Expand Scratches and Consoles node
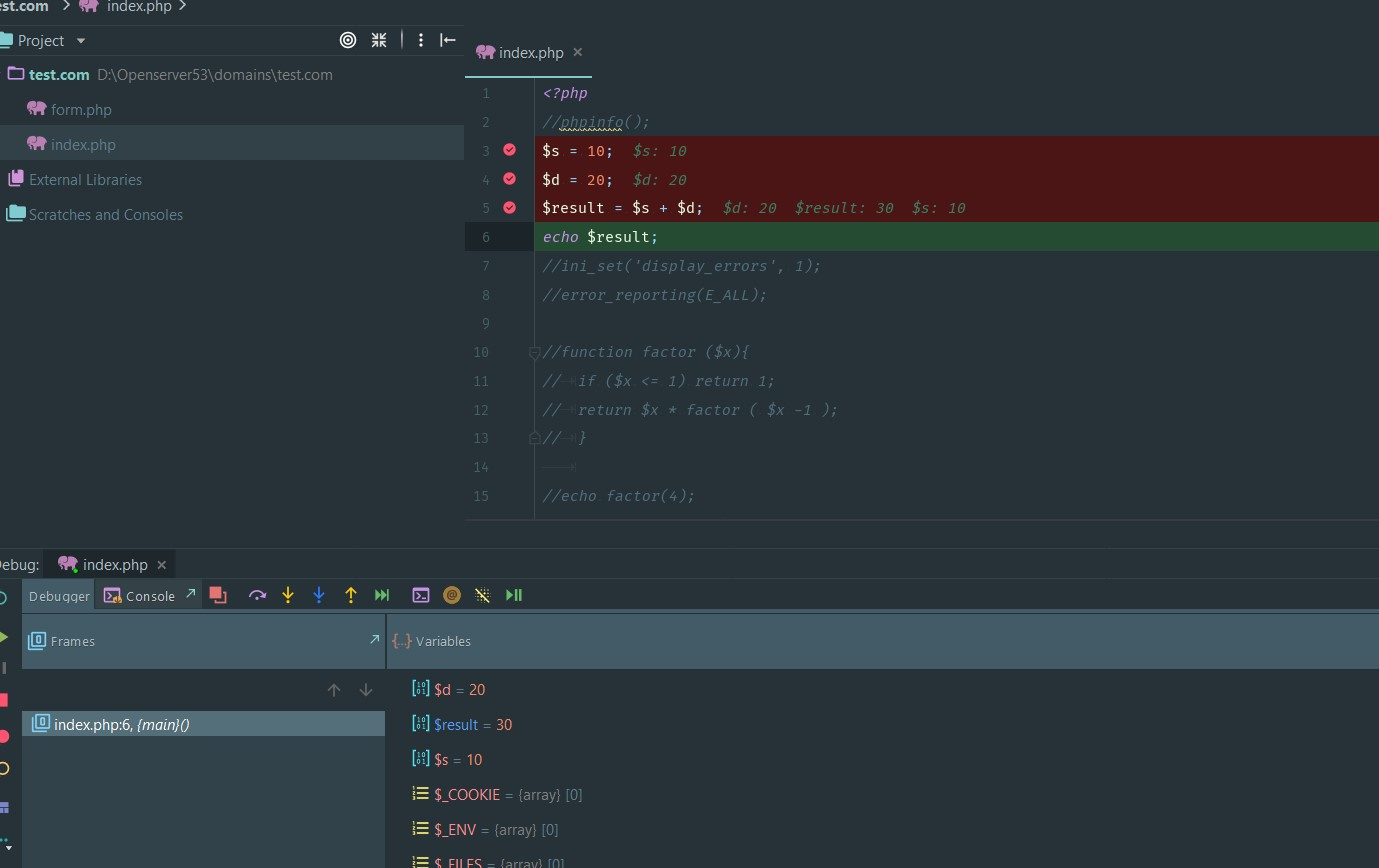 coord(95,215)
